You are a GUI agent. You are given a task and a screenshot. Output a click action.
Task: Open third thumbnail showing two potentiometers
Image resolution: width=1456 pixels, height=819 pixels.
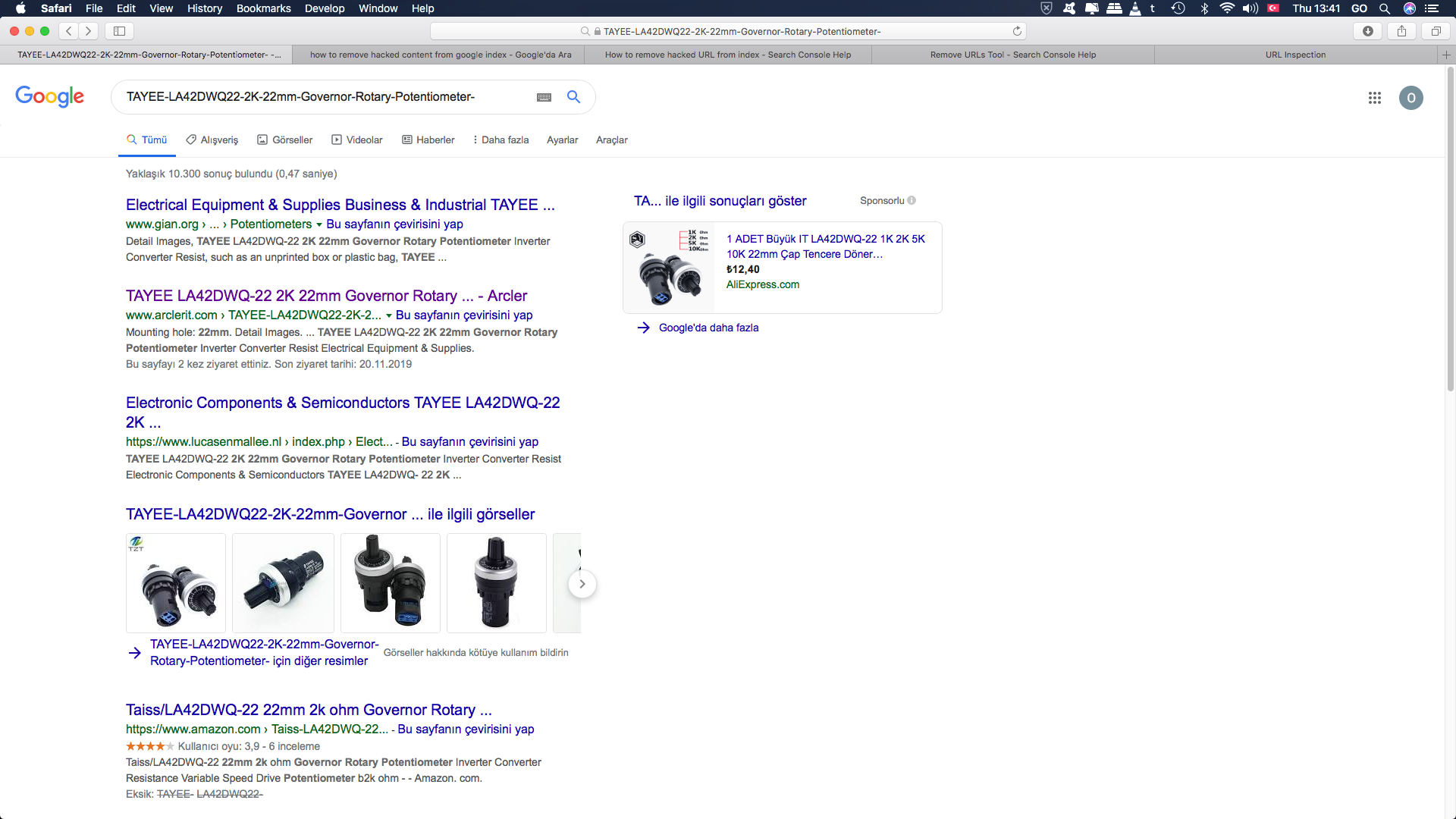(x=390, y=583)
